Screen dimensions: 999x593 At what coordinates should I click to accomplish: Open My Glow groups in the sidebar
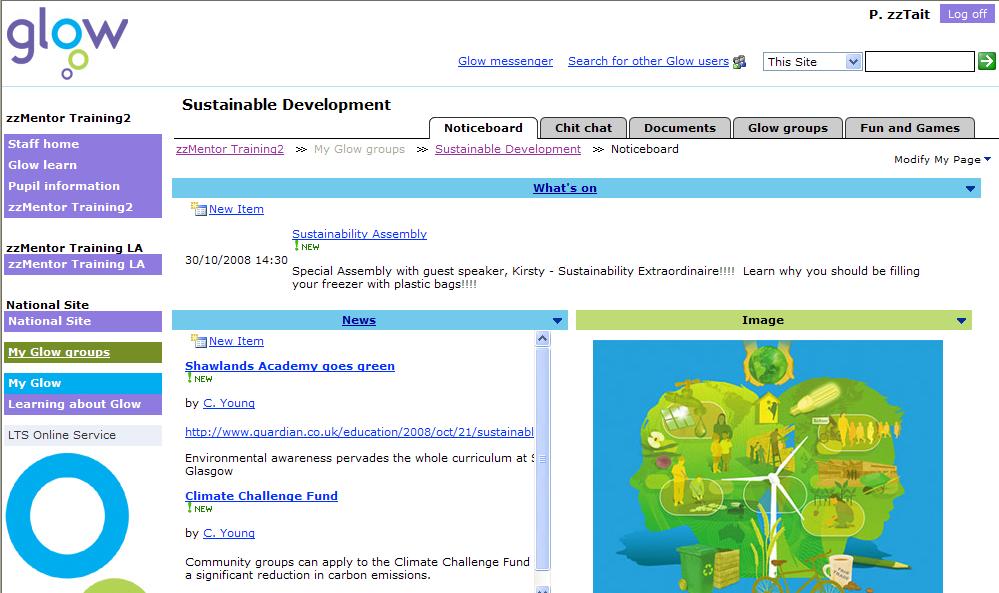point(83,352)
